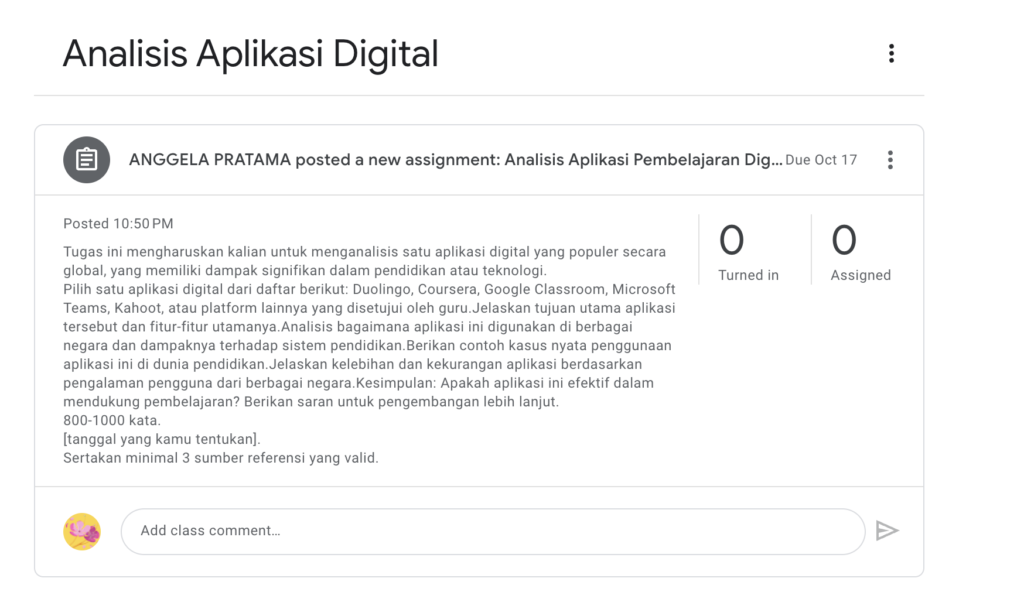The image size is (1024, 609).
Task: Click the sentence starting Tugas ini mengharuskan
Action: (x=364, y=261)
